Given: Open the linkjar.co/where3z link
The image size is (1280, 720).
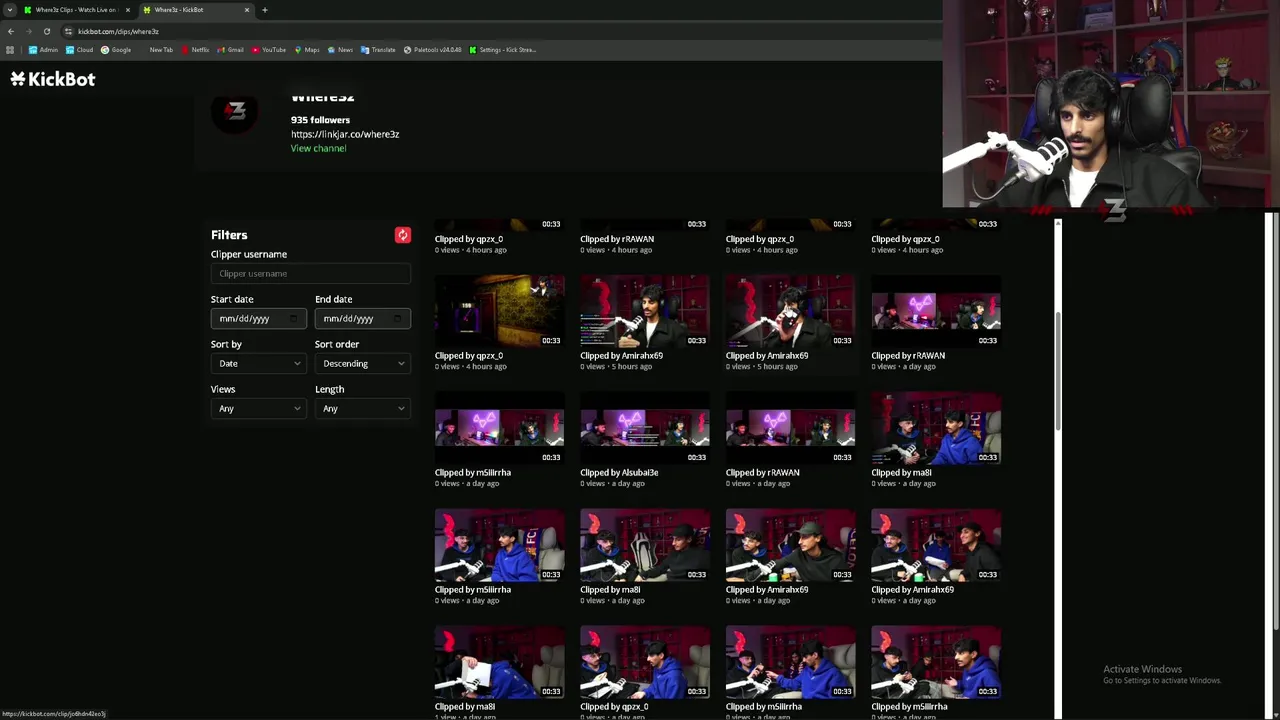Looking at the screenshot, I should (345, 134).
